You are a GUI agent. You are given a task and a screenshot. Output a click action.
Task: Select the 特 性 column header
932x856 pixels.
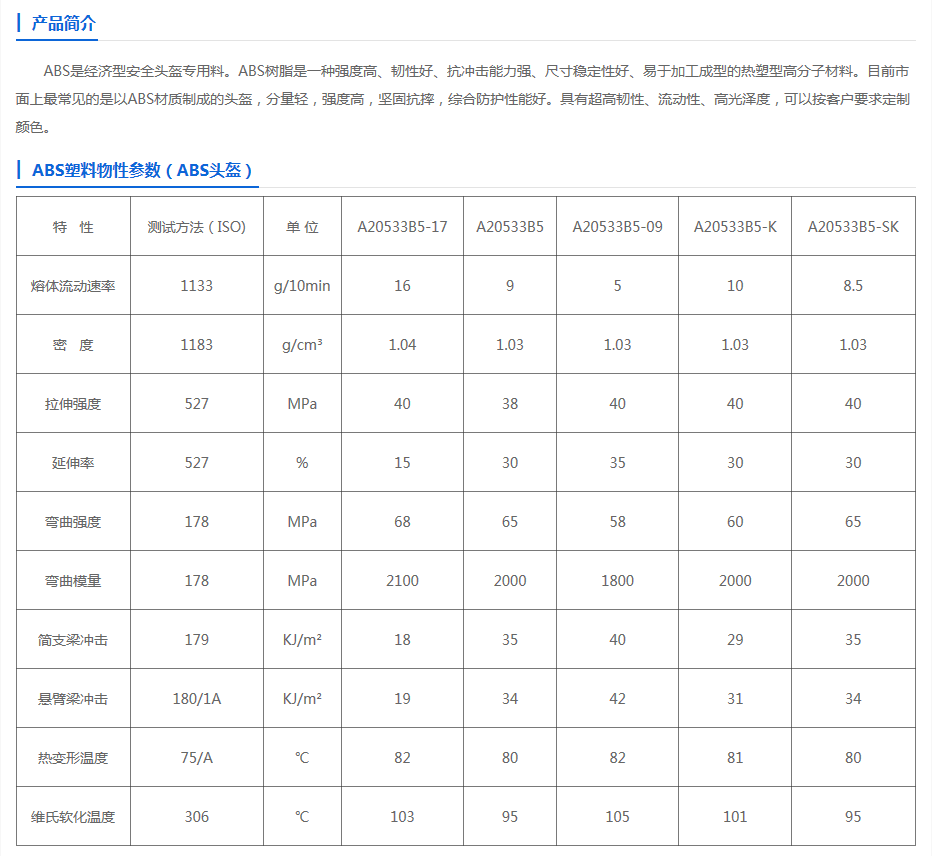click(x=73, y=227)
